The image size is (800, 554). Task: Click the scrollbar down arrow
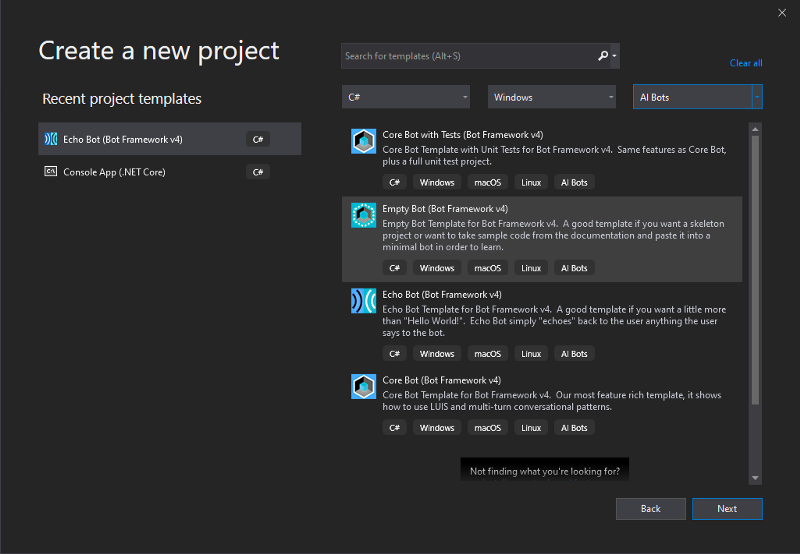click(755, 478)
